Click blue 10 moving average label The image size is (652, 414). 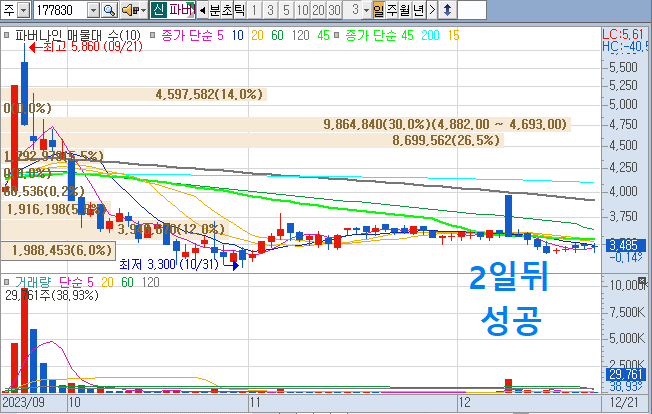tap(237, 35)
